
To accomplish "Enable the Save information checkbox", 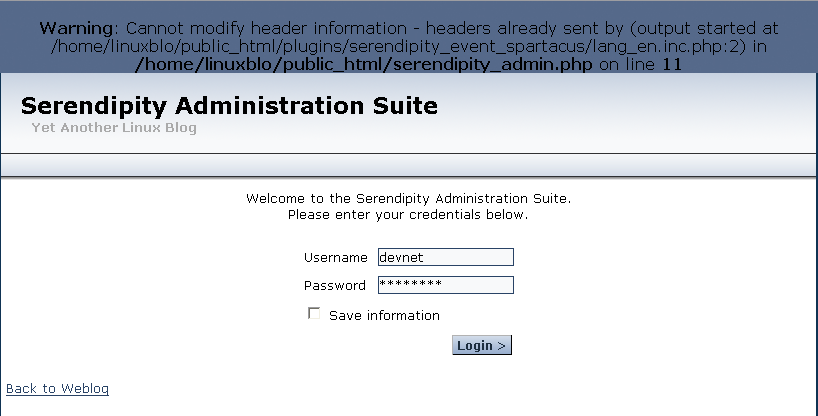I will pyautogui.click(x=315, y=314).
